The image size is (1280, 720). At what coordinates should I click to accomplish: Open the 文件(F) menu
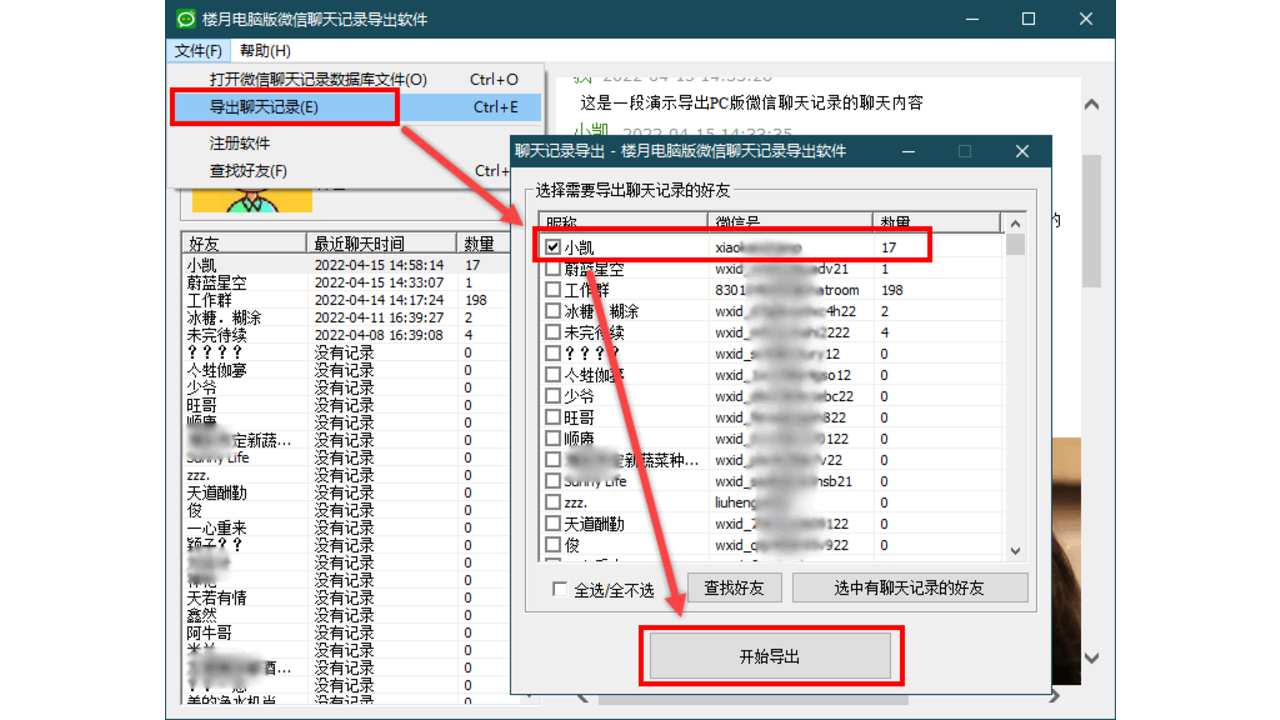click(x=198, y=50)
